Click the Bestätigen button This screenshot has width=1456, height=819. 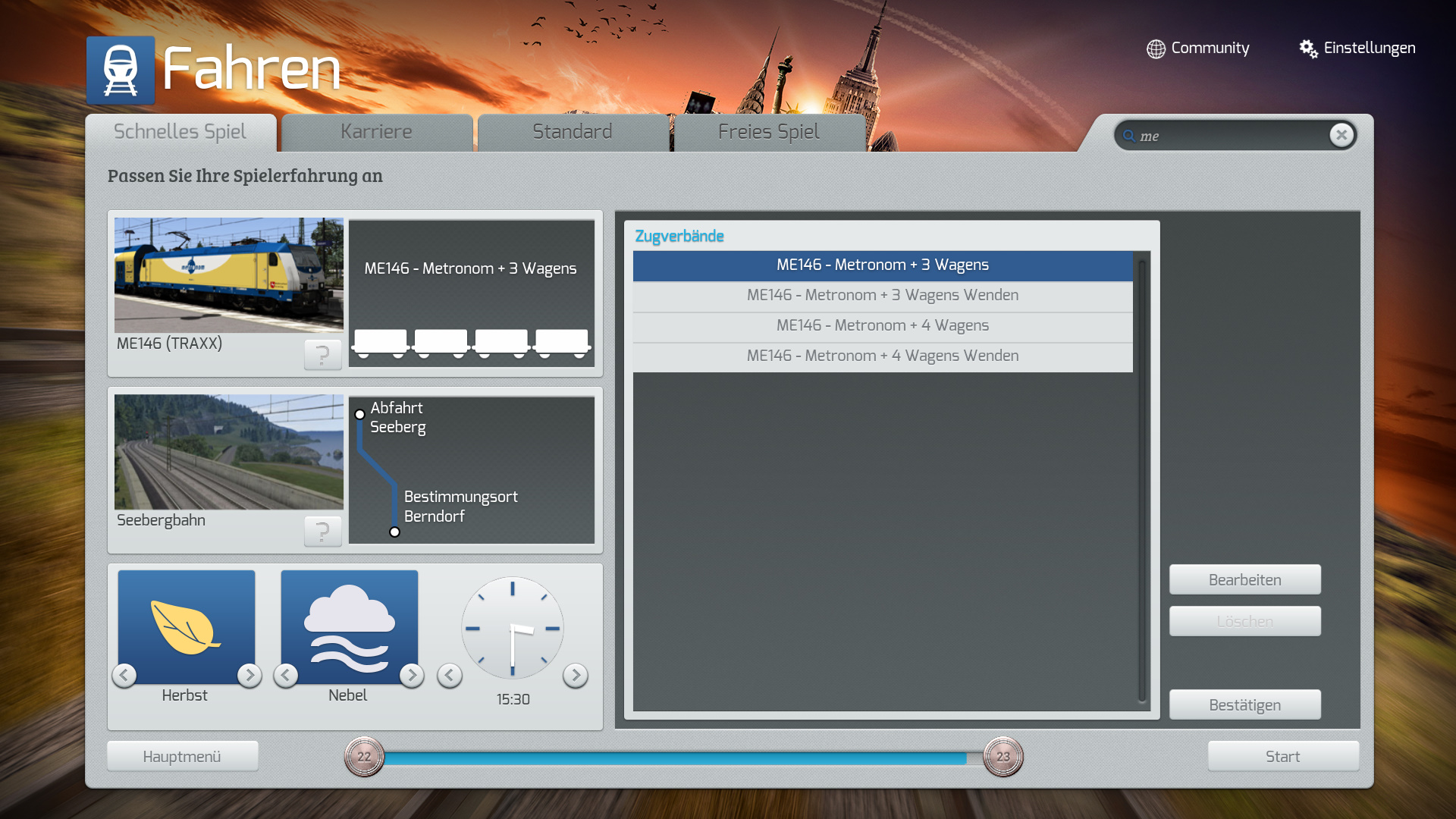[1244, 704]
